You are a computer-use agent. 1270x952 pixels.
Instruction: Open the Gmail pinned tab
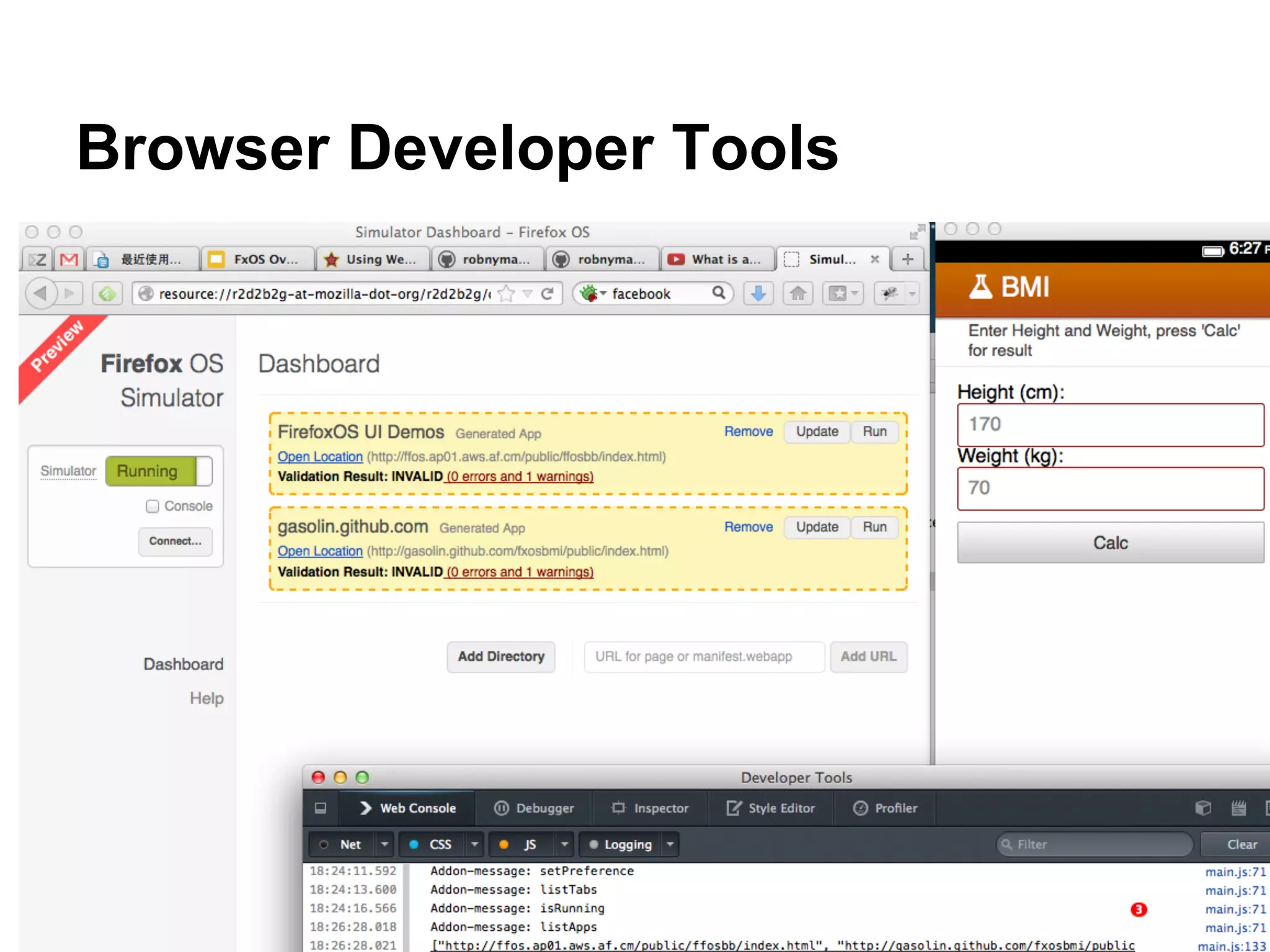coord(69,259)
